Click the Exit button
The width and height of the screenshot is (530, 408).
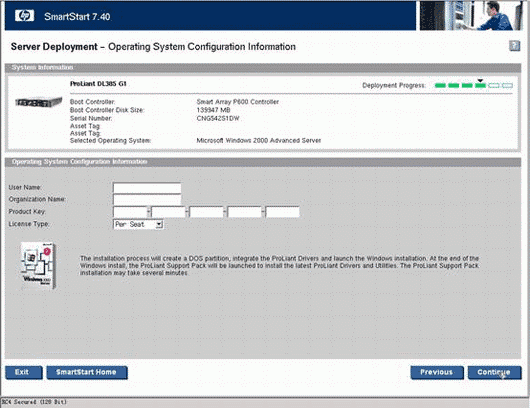click(24, 372)
